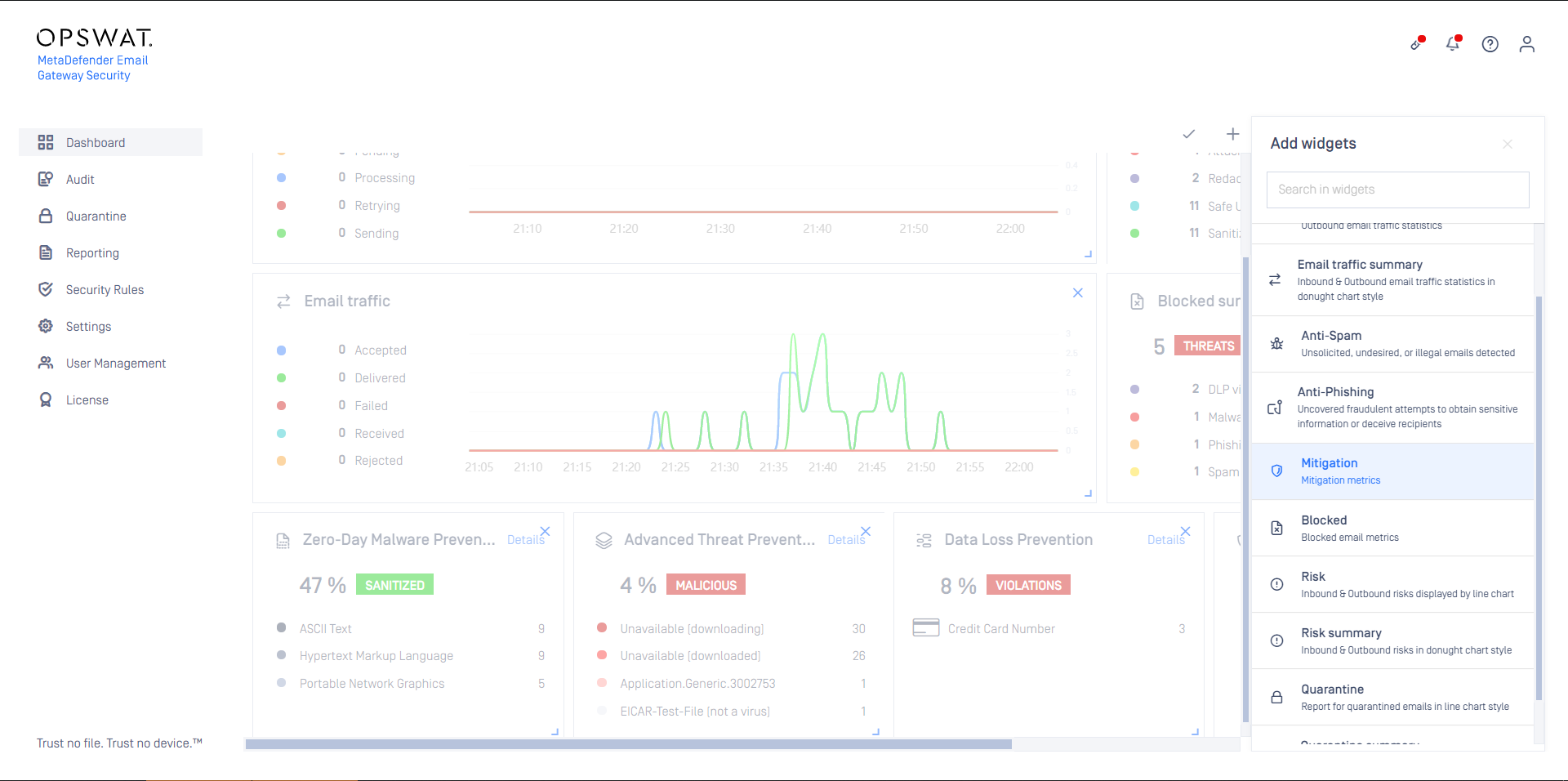
Task: Click the Settings gear icon
Action: (x=46, y=326)
